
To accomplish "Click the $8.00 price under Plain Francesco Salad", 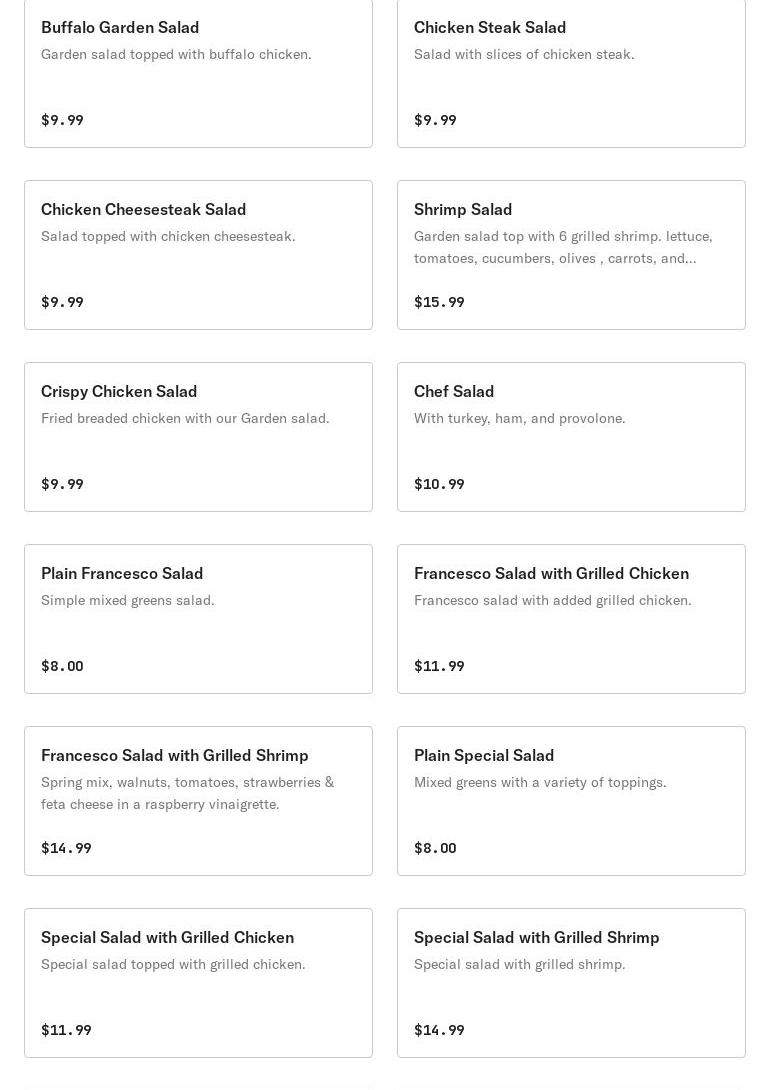I will point(62,666).
